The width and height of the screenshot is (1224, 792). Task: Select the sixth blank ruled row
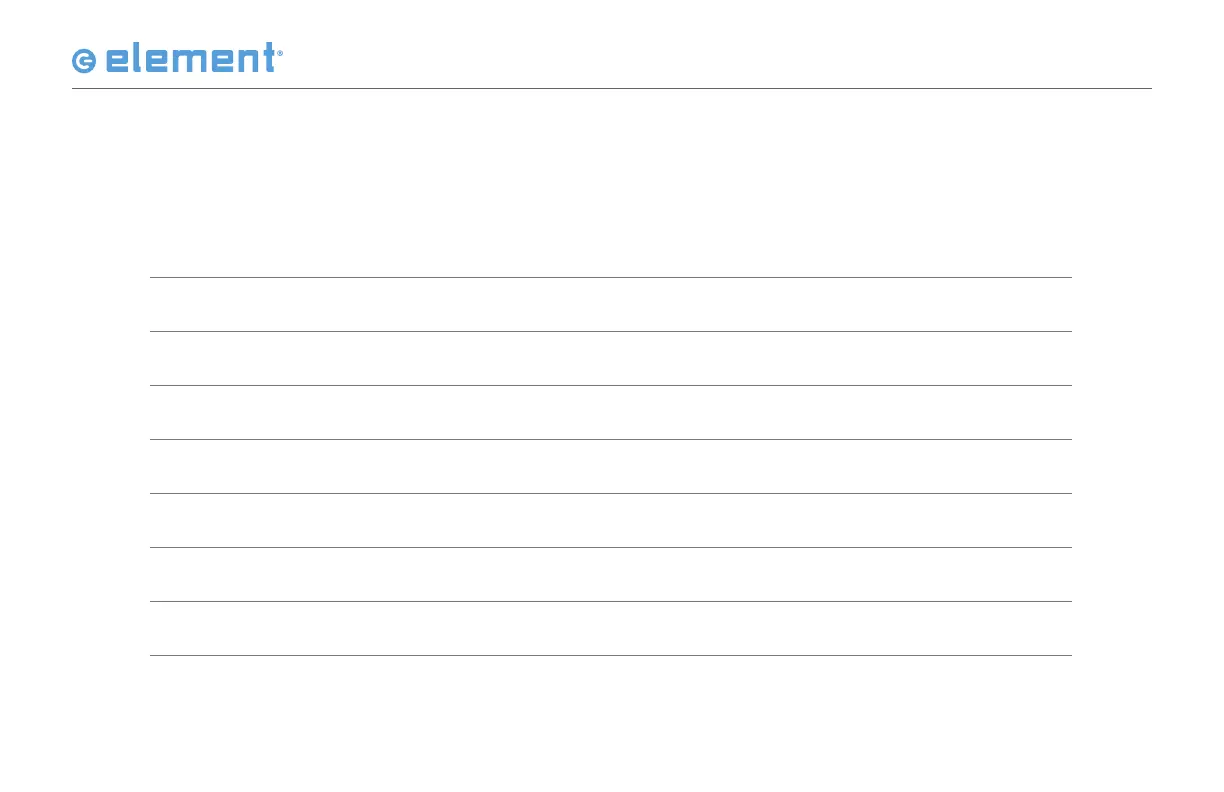click(x=610, y=575)
